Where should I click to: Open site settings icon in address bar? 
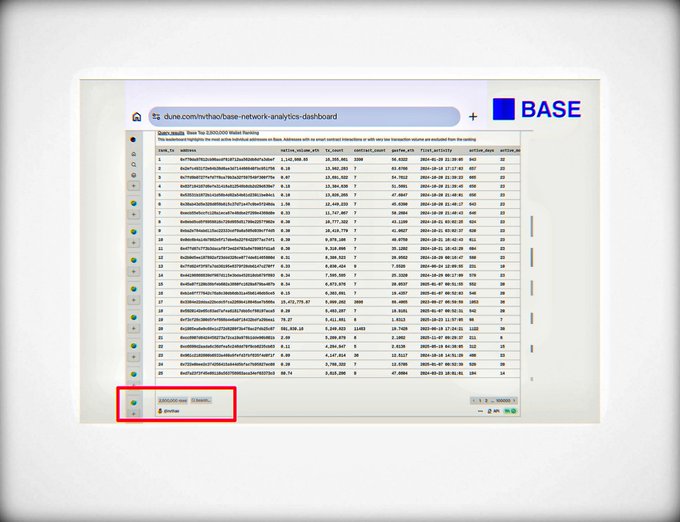coord(156,117)
